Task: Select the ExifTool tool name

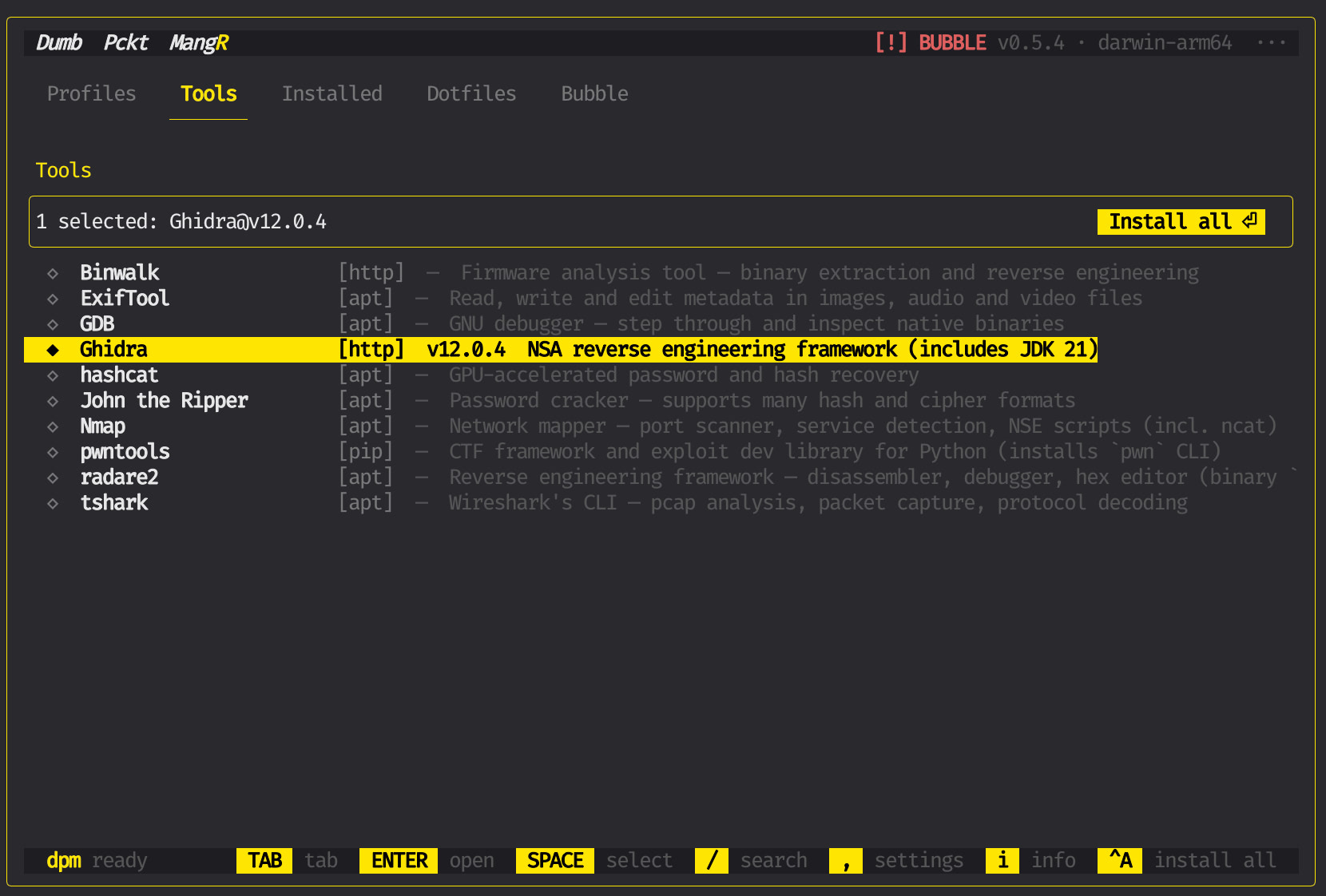Action: (125, 299)
